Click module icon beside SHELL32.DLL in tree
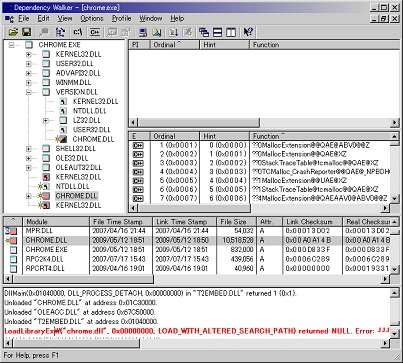The height and width of the screenshot is (363, 403). tap(46, 149)
